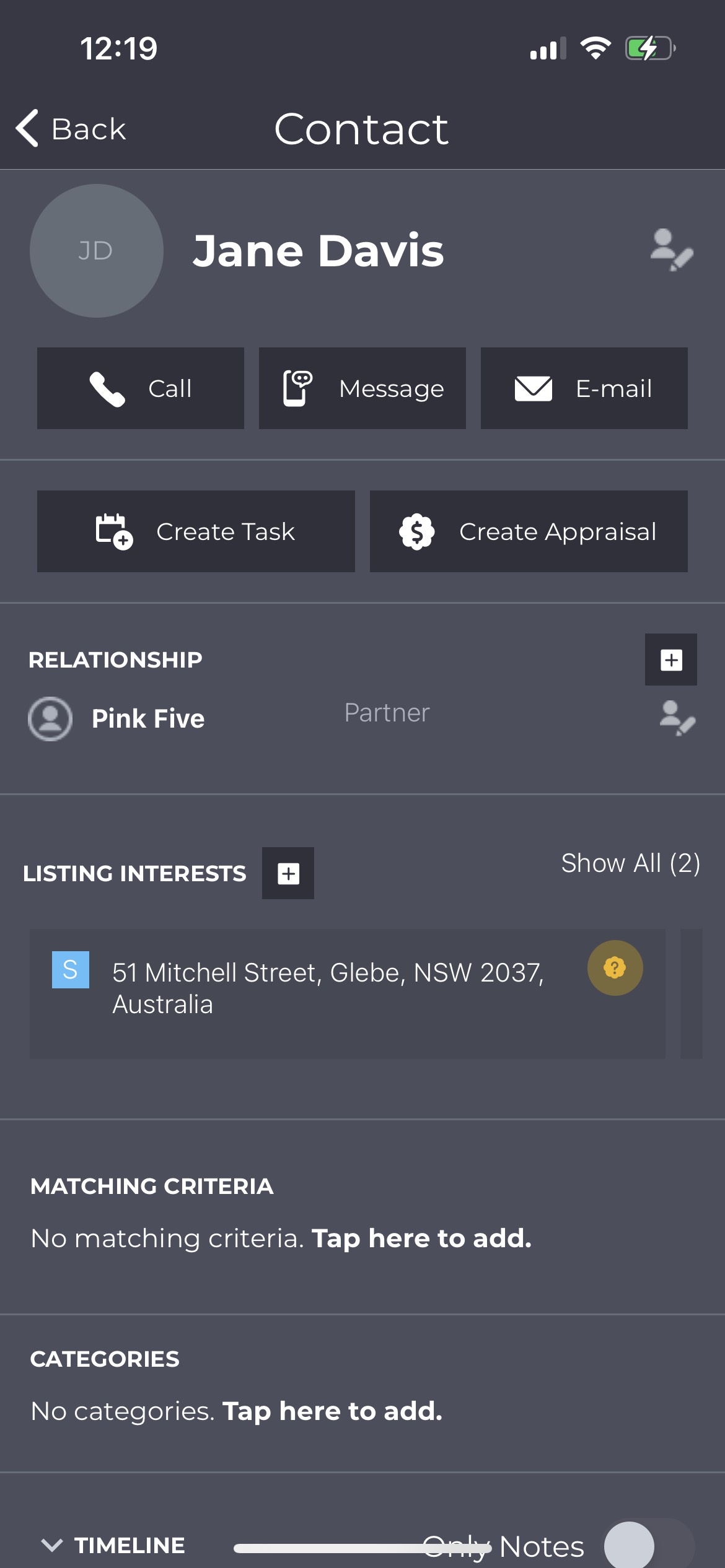The height and width of the screenshot is (1568, 725).
Task: Edit the Pink Five relationship
Action: 677,718
